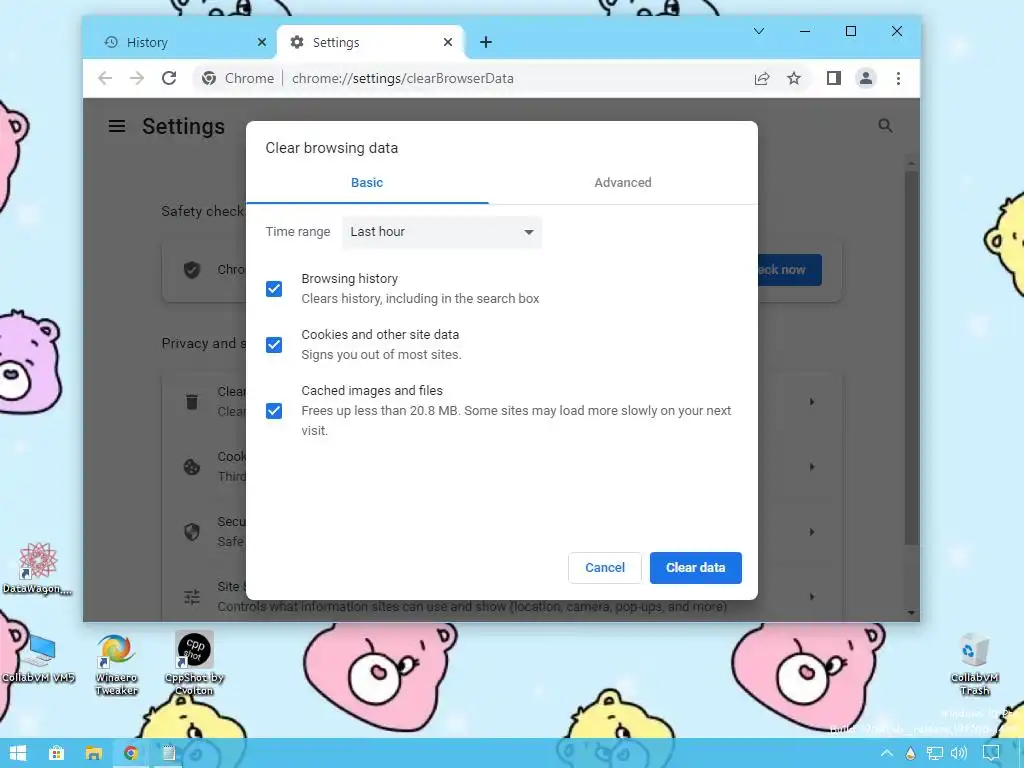The width and height of the screenshot is (1024, 768).
Task: Reload the current page
Action: coord(169,78)
